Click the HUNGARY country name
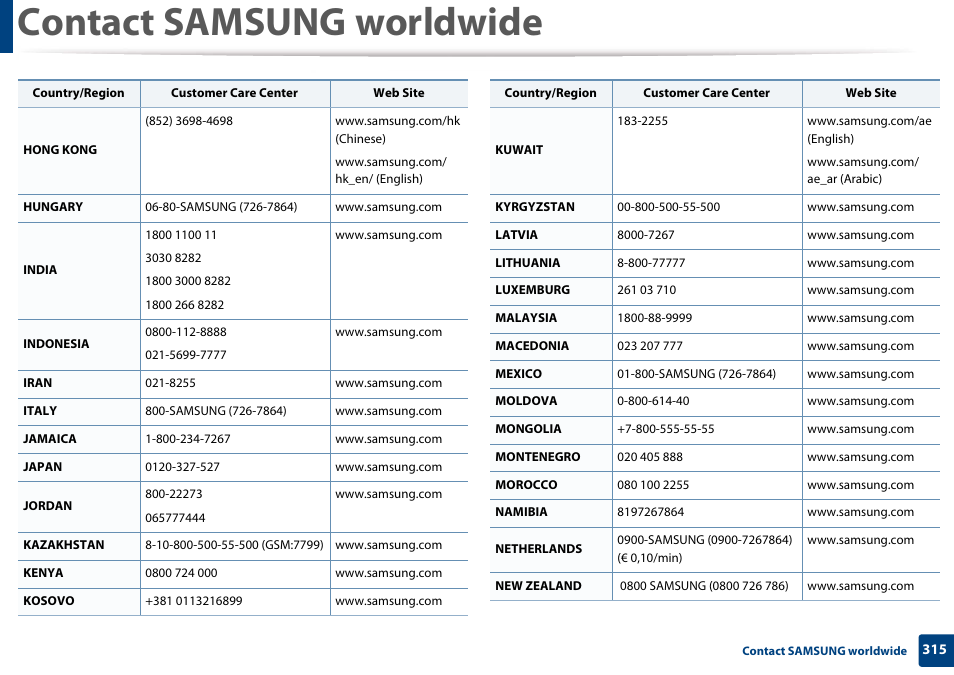The height and width of the screenshot is (675, 954). 53,207
